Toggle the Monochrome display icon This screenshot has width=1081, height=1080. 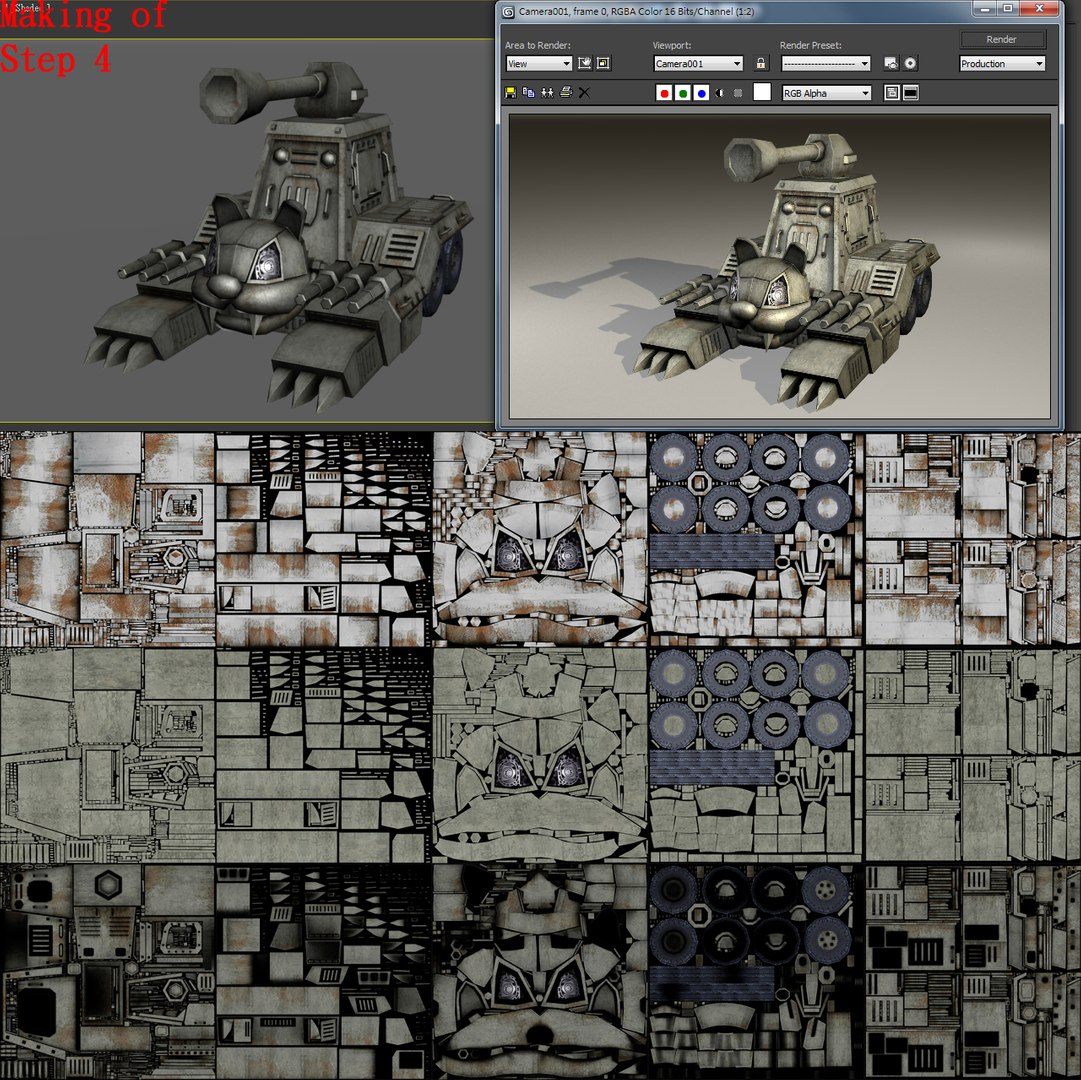coord(738,93)
